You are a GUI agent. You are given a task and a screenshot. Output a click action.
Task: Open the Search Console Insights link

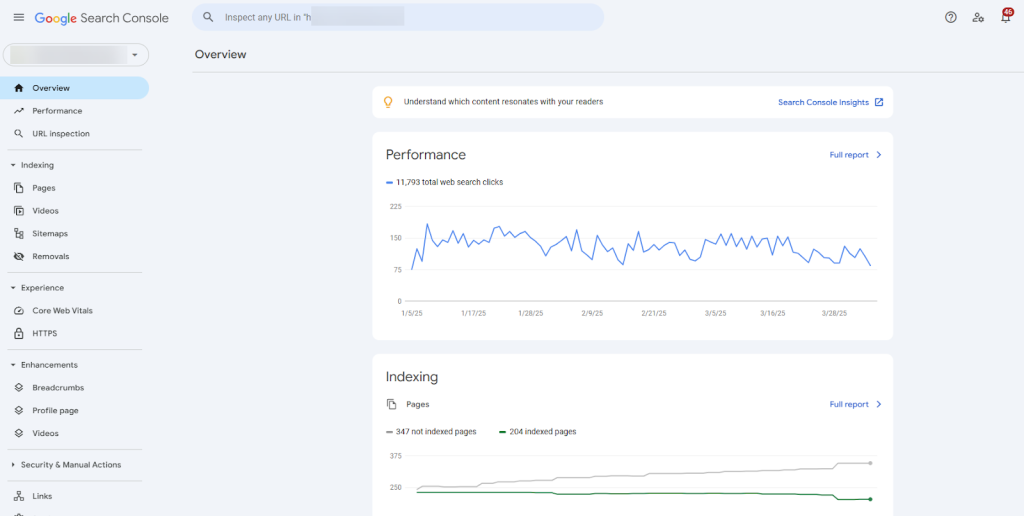point(823,103)
